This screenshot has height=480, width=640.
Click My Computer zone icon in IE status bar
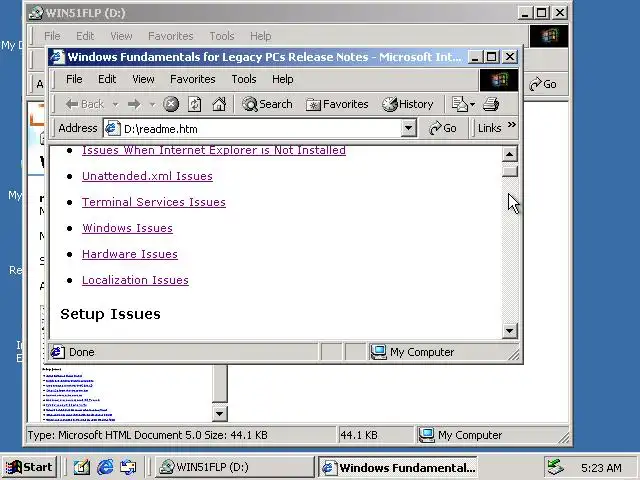click(378, 352)
